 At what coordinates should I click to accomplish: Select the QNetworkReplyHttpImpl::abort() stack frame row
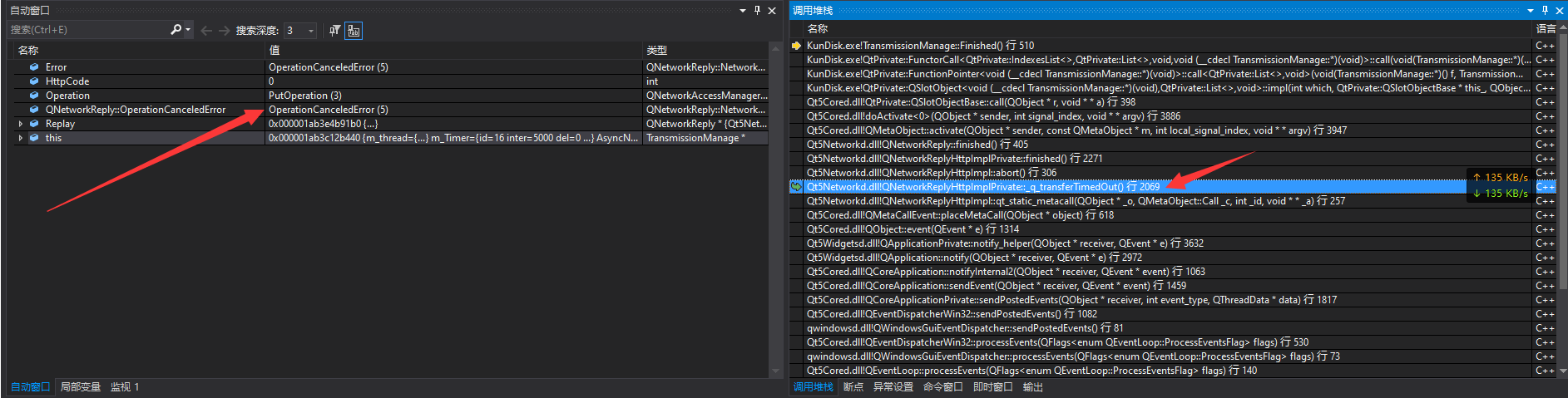[x=932, y=173]
